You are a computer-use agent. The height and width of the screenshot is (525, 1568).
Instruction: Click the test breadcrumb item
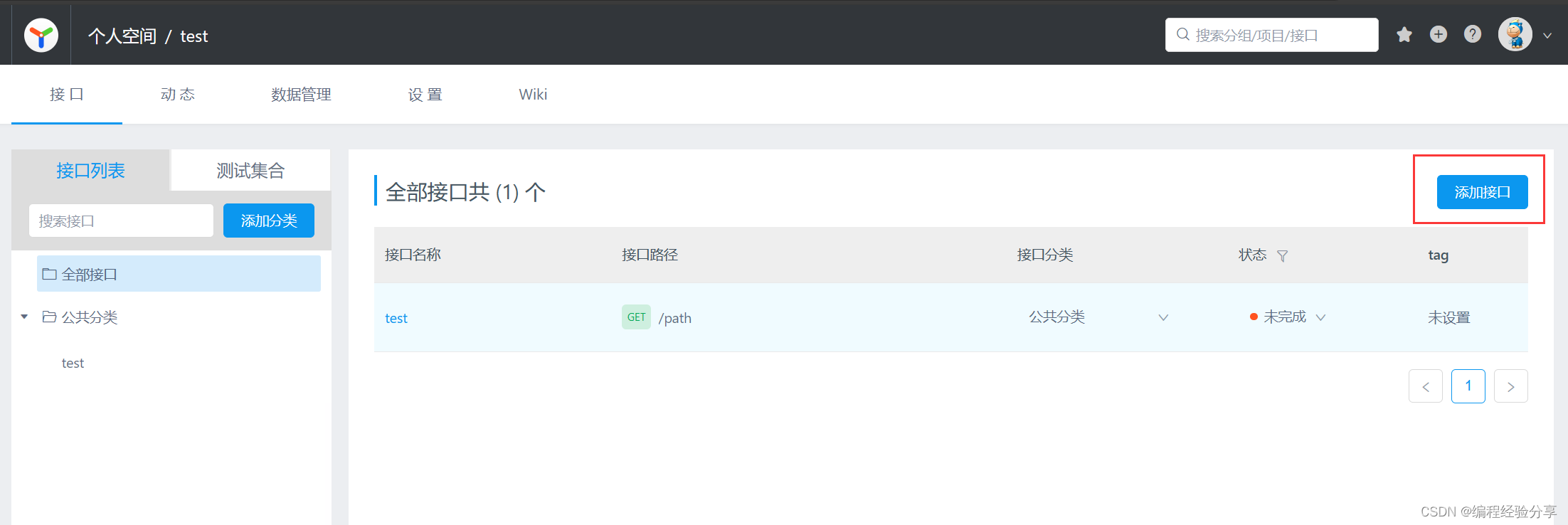(194, 36)
